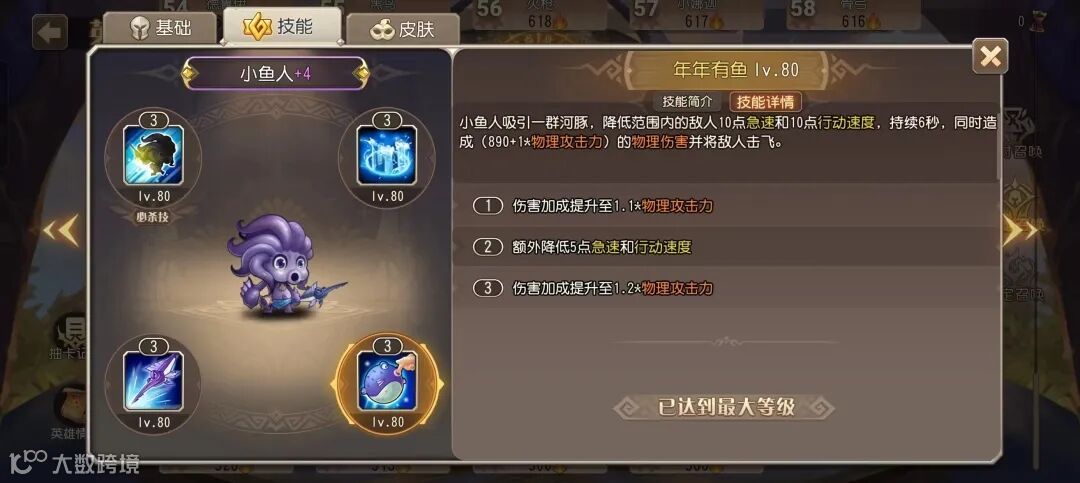Go to previous hero with left chevrons

[61, 231]
